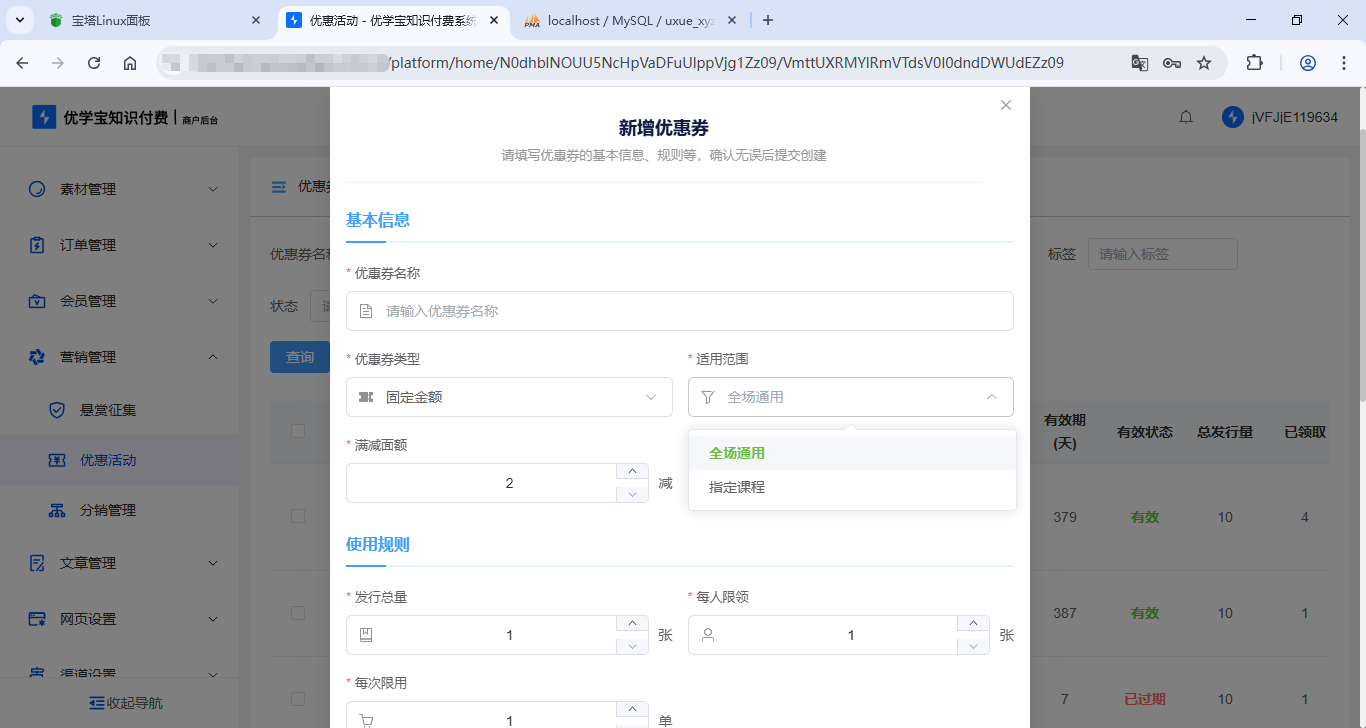This screenshot has height=728, width=1366.
Task: Click the 收起导航 collapse navigation icon
Action: click(x=96, y=702)
